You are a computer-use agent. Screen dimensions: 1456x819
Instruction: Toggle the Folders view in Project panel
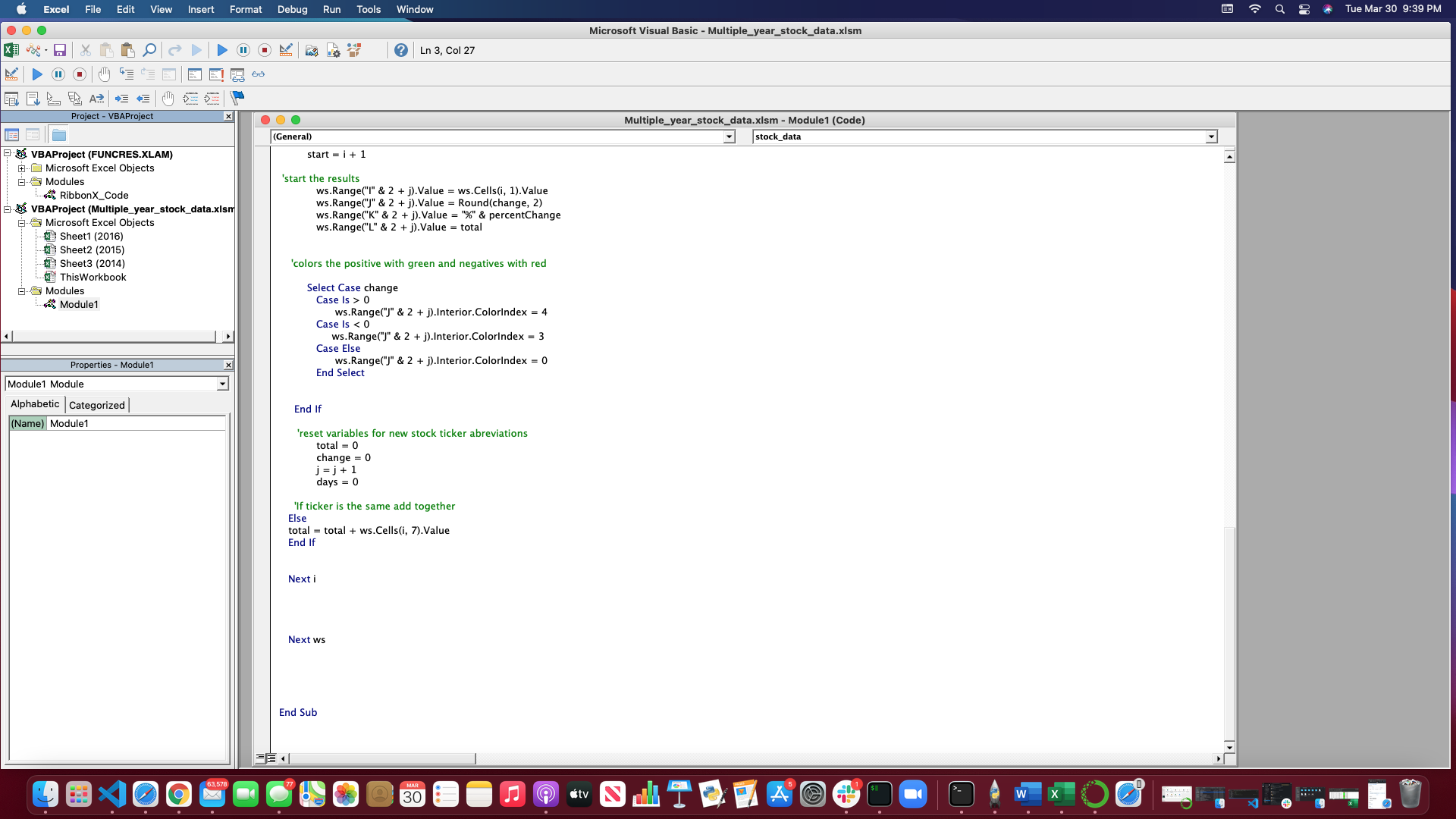click(58, 134)
